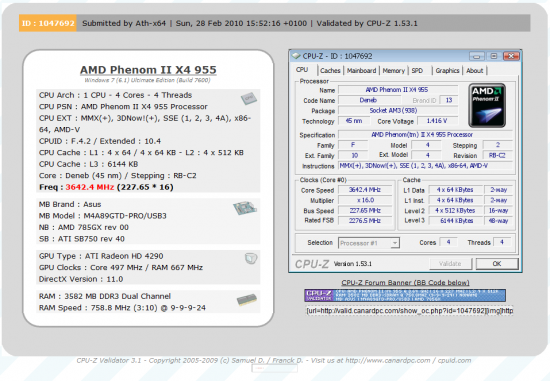This screenshot has width=550, height=381.
Task: Click the Level 2 value 4 x 512 KBytes
Action: [455, 210]
